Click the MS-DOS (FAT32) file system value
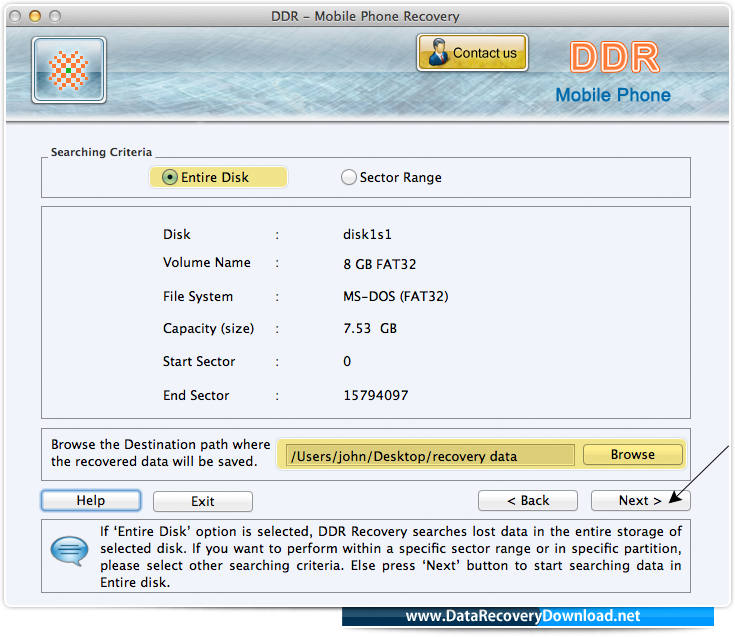The image size is (735, 637). pyautogui.click(x=396, y=296)
